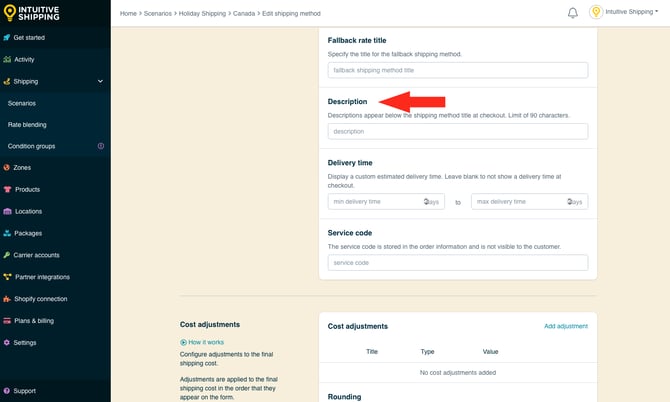Click the Packages box icon
The height and width of the screenshot is (402, 670).
tap(8, 233)
